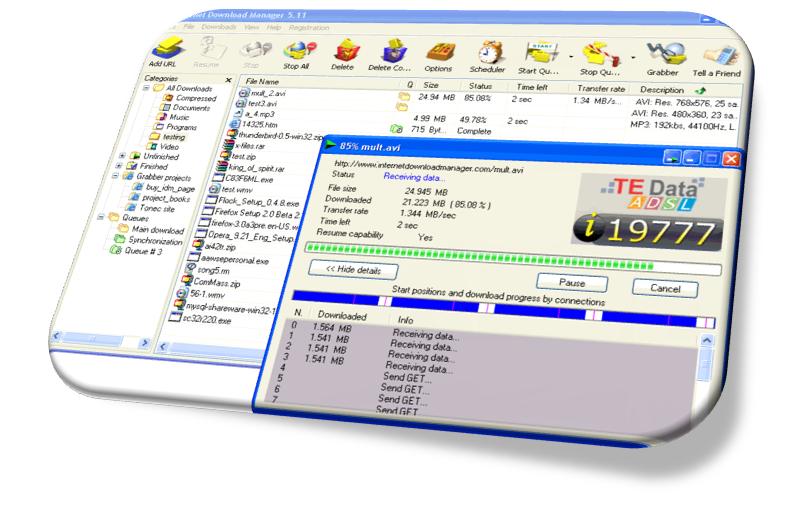
Task: Select the Main download queue
Action: (x=152, y=230)
